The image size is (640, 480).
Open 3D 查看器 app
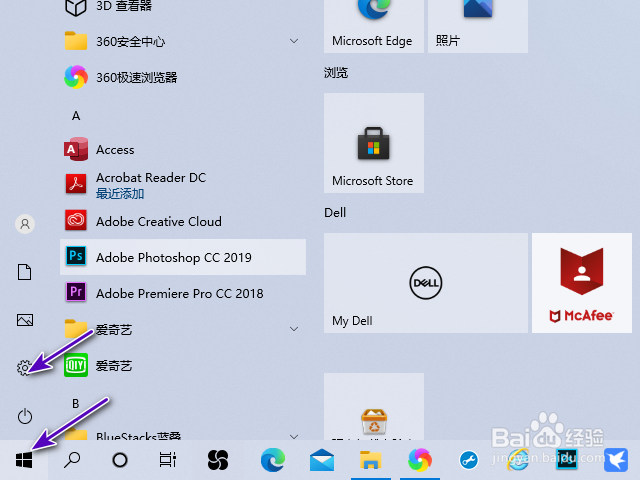pyautogui.click(x=183, y=6)
